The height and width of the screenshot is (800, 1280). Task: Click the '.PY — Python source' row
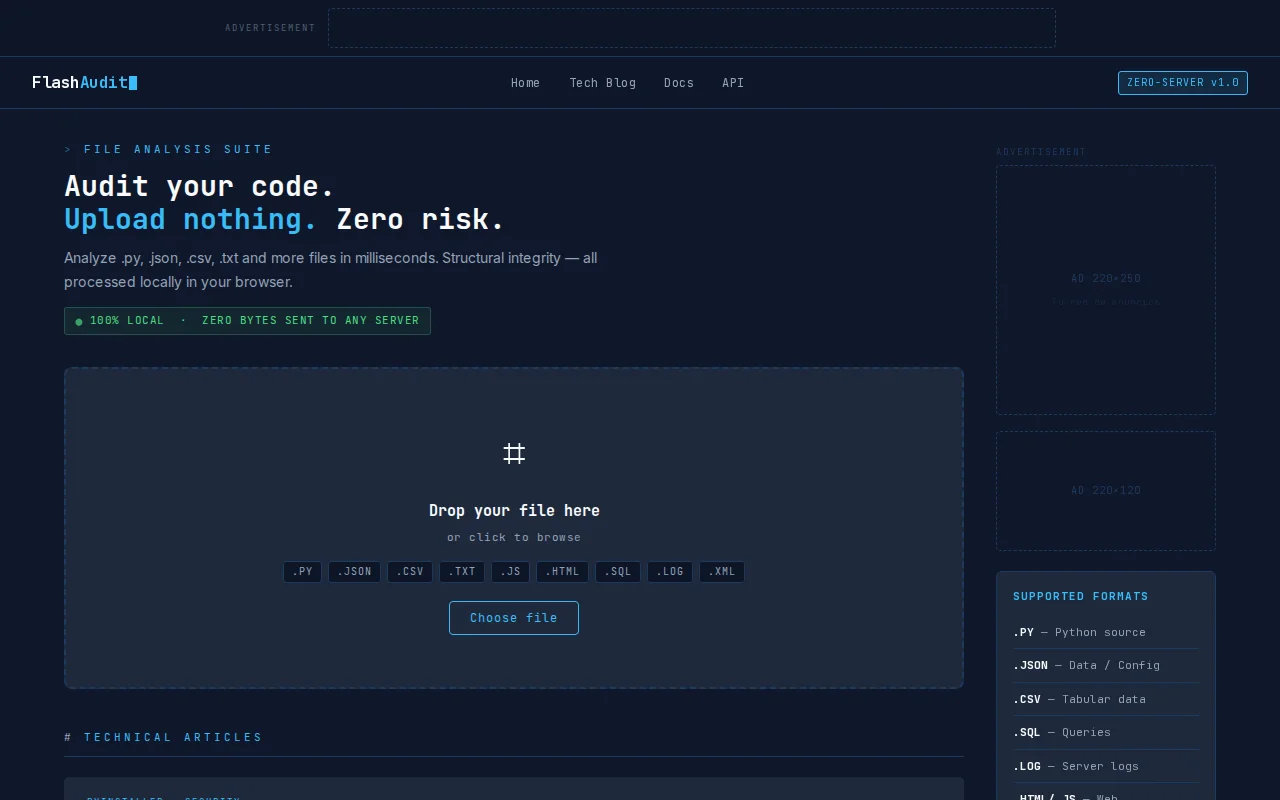pos(1106,632)
